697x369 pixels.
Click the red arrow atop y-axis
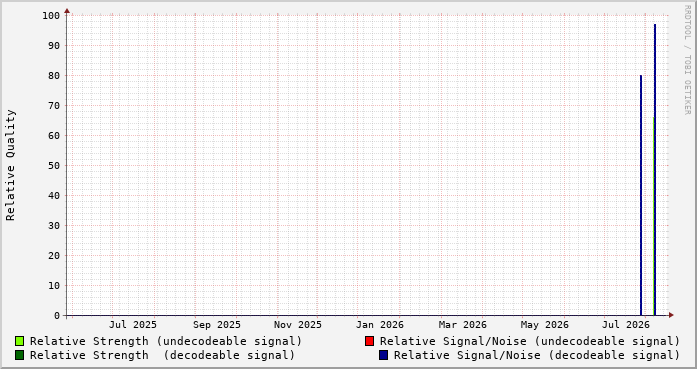coord(67,11)
